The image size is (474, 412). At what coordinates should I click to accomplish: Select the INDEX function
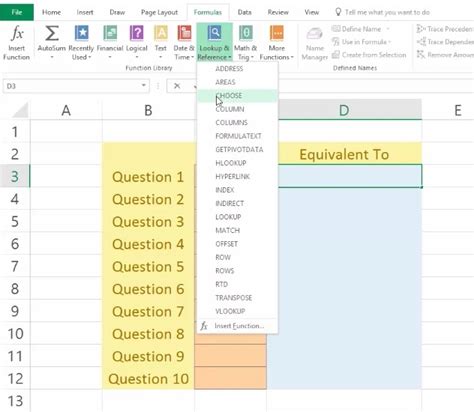tap(237, 190)
